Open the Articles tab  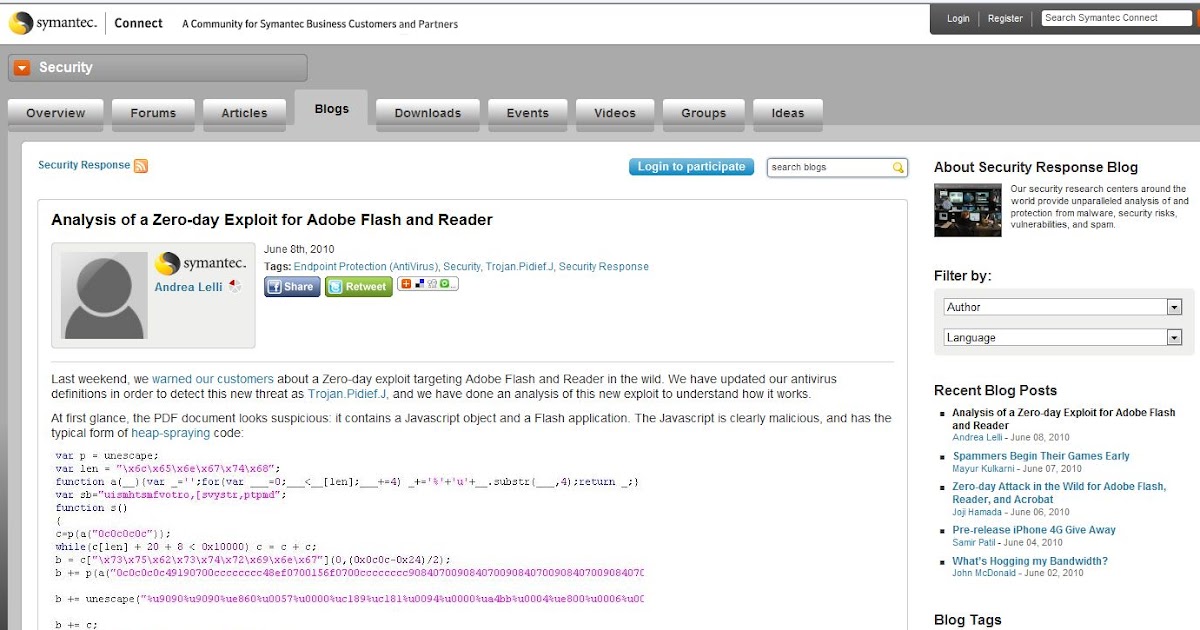(x=244, y=113)
